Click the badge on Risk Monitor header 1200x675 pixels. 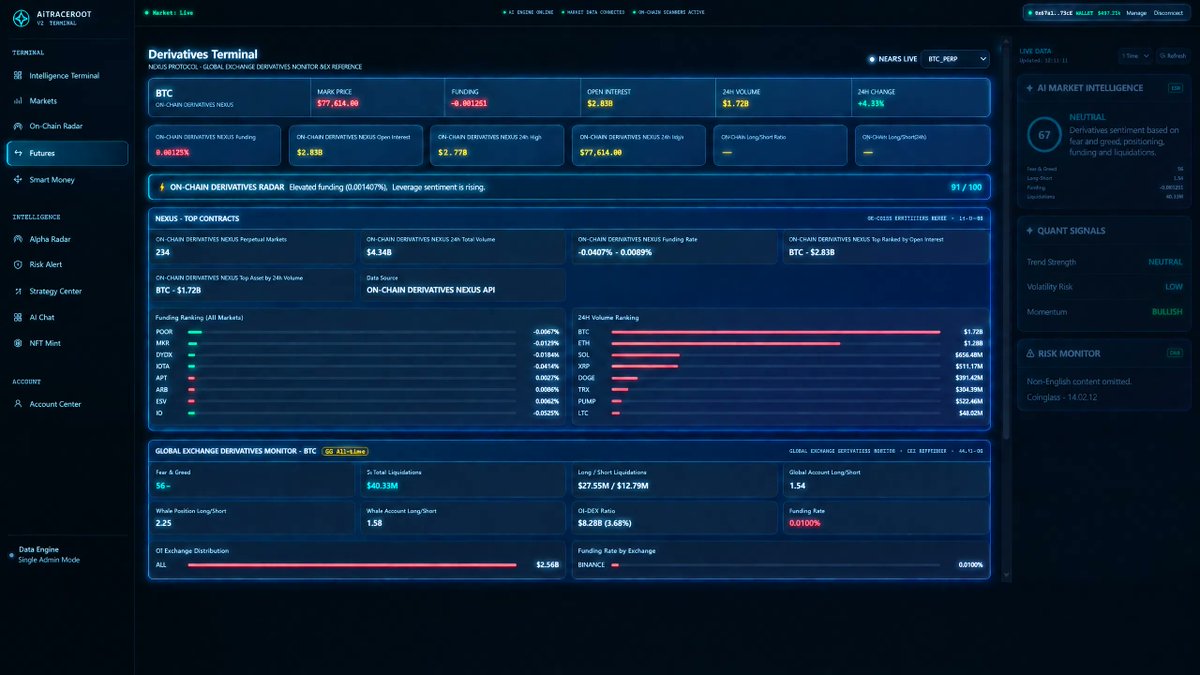tap(1176, 353)
